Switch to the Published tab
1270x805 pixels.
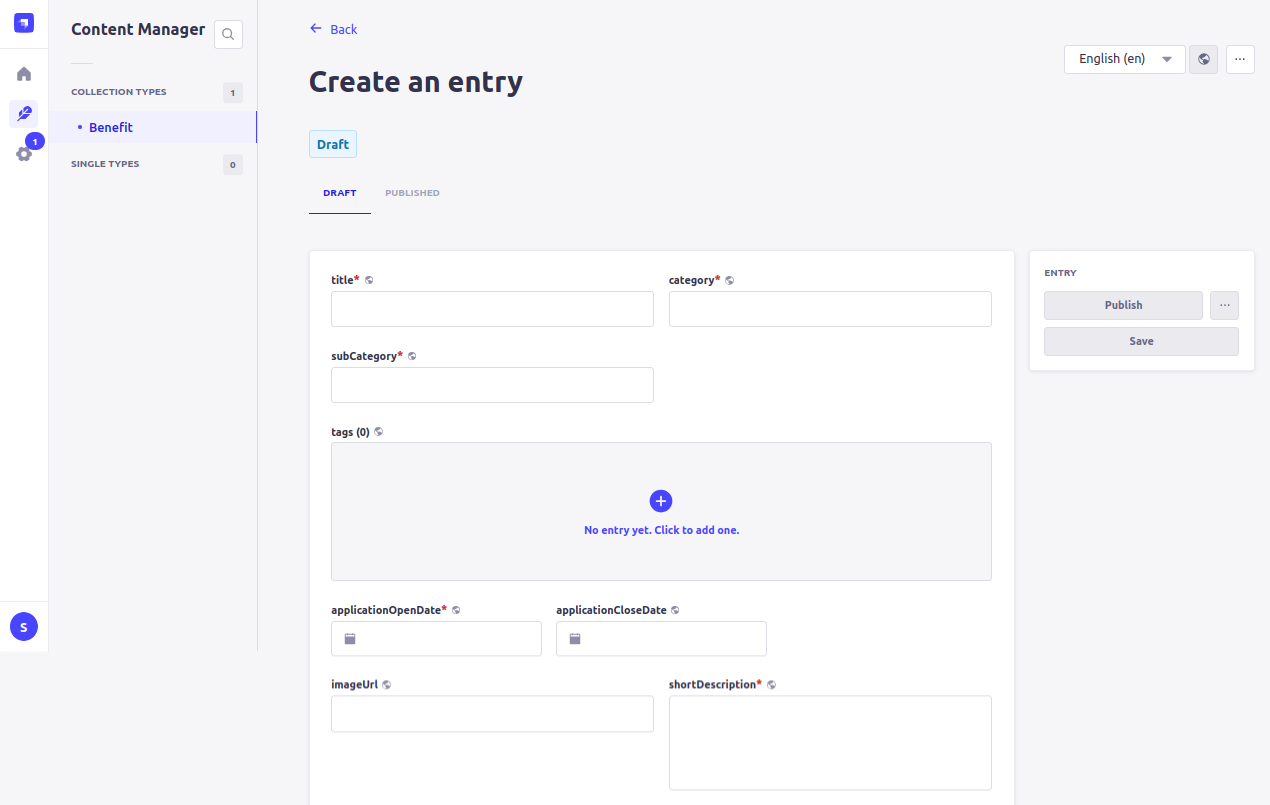coord(412,193)
